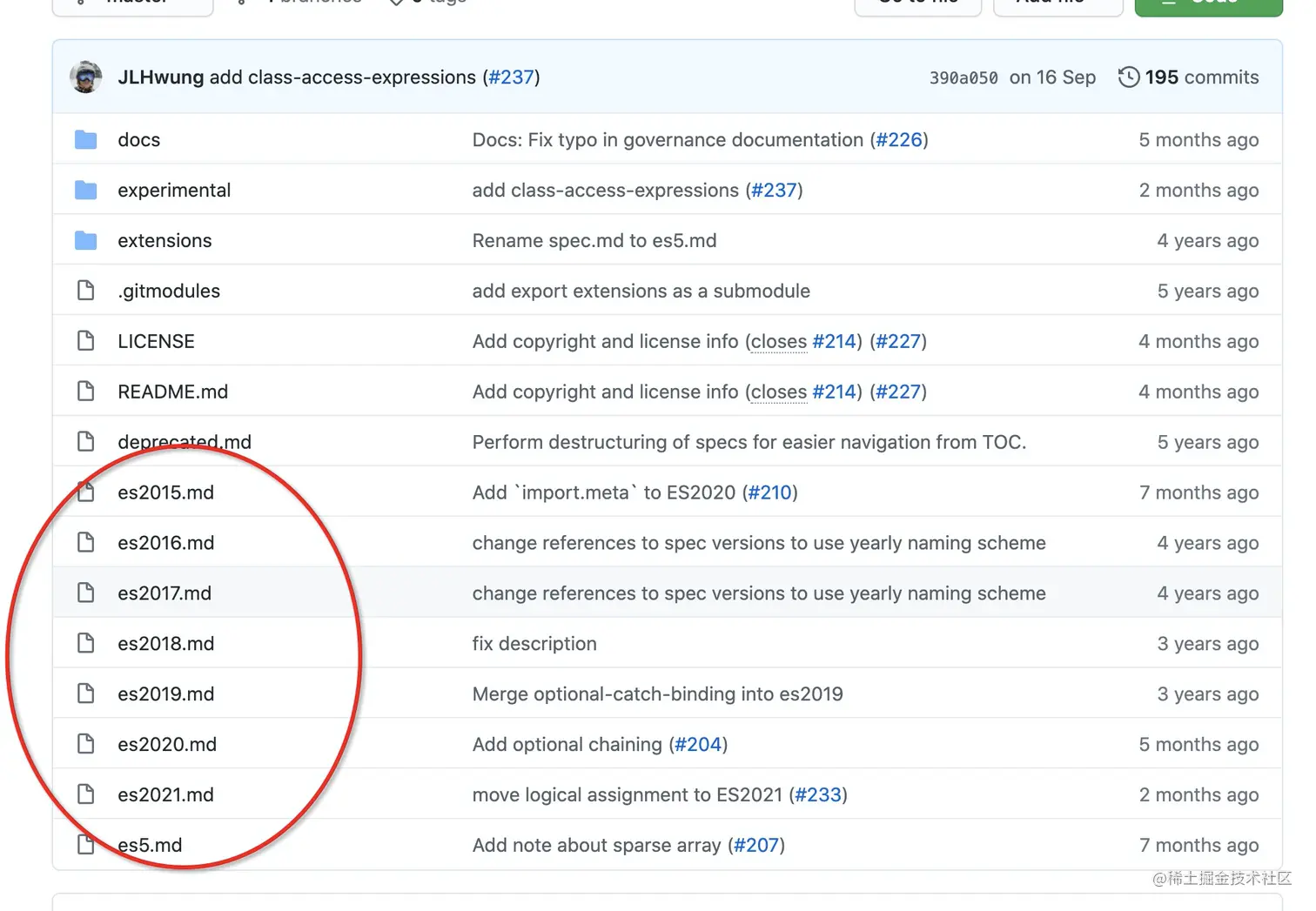Open the es2020.md file
1316x911 pixels.
tap(167, 744)
